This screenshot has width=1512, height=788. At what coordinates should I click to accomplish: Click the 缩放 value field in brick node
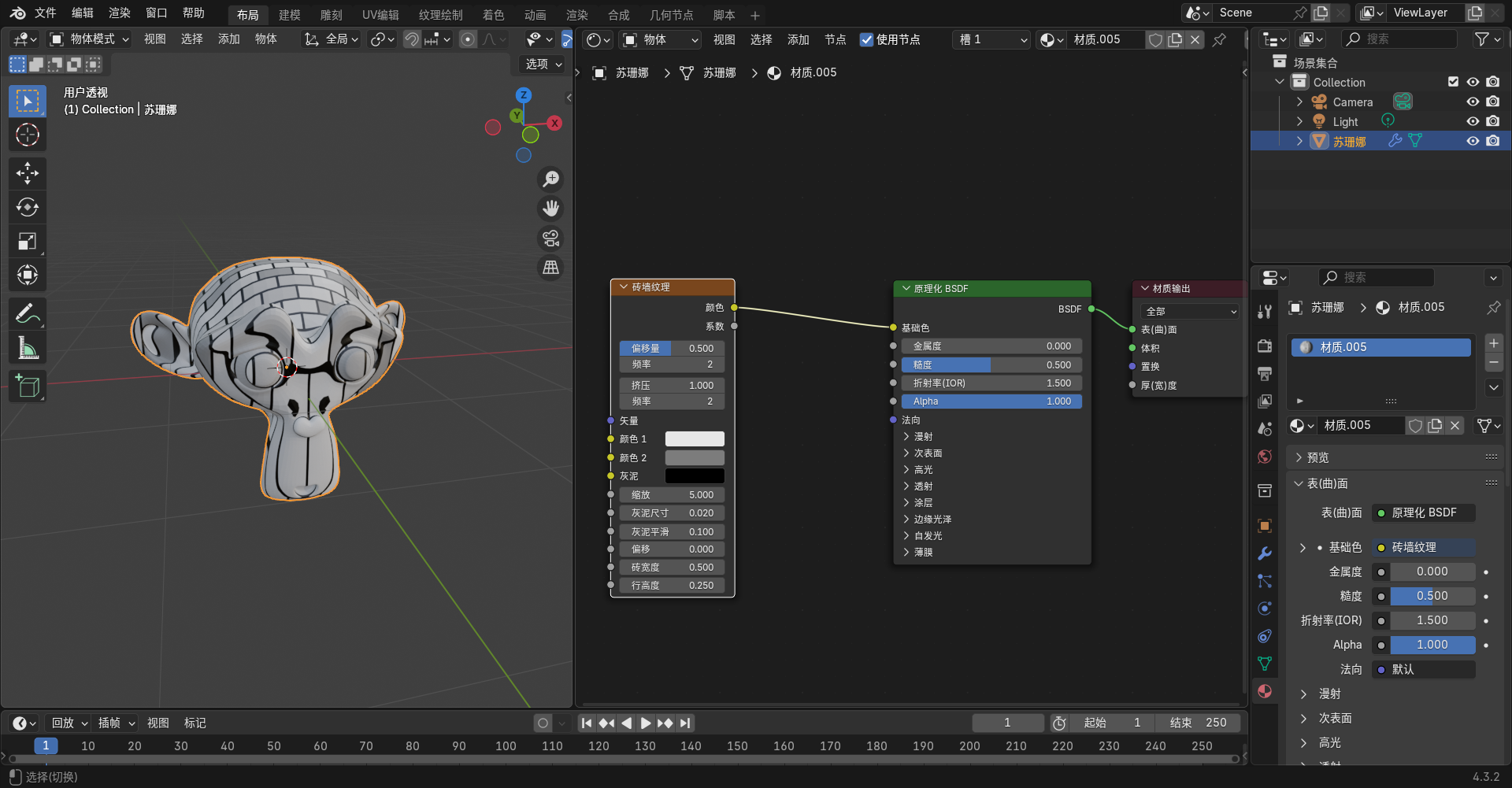coord(672,495)
